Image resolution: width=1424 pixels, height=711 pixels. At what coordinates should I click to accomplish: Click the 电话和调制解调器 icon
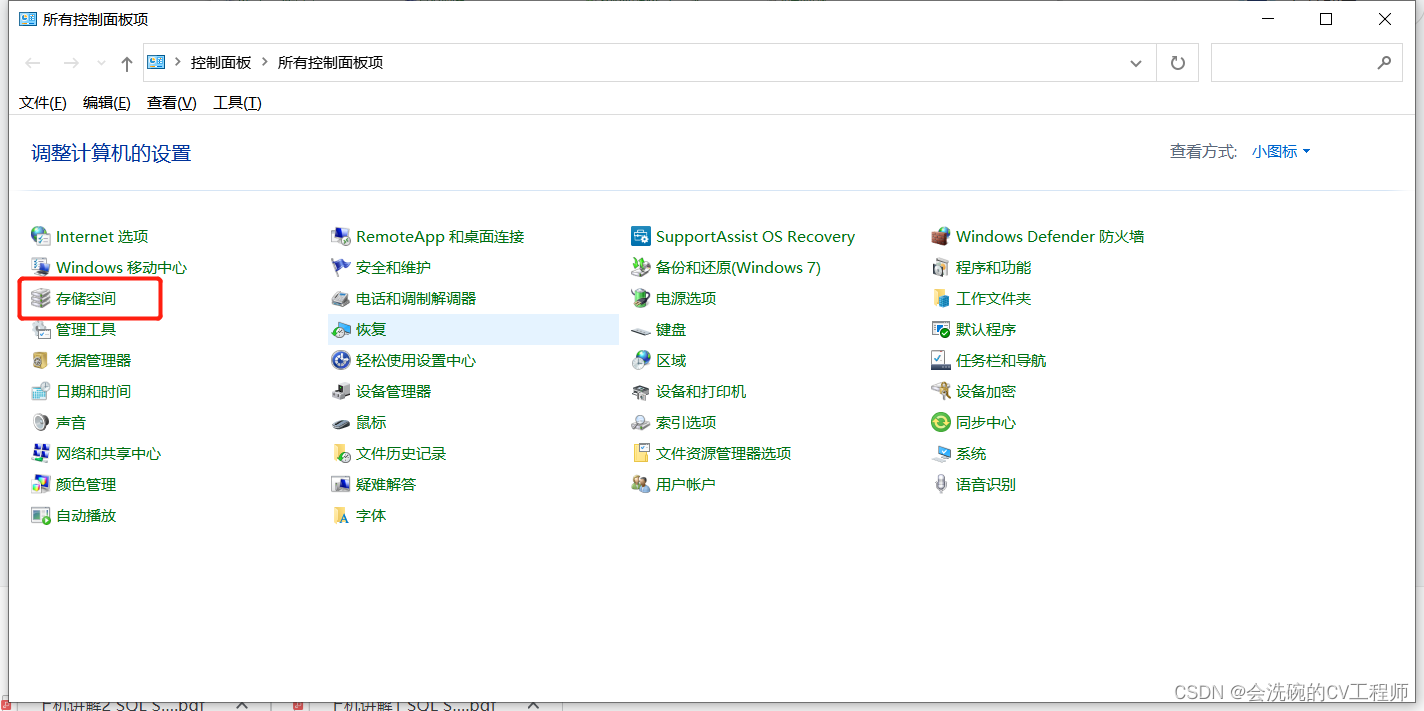pos(340,298)
